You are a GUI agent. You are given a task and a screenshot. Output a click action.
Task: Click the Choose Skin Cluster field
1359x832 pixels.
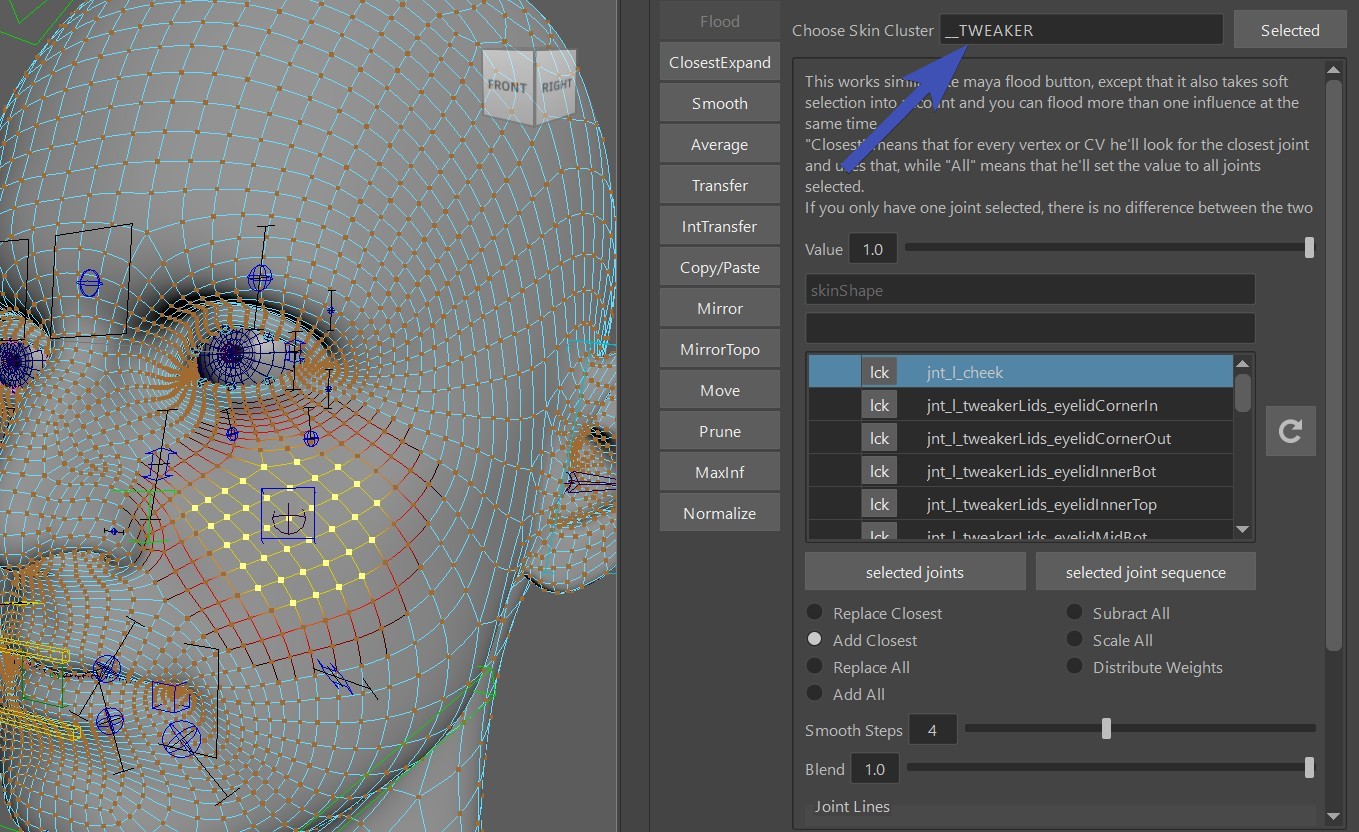click(x=1081, y=30)
